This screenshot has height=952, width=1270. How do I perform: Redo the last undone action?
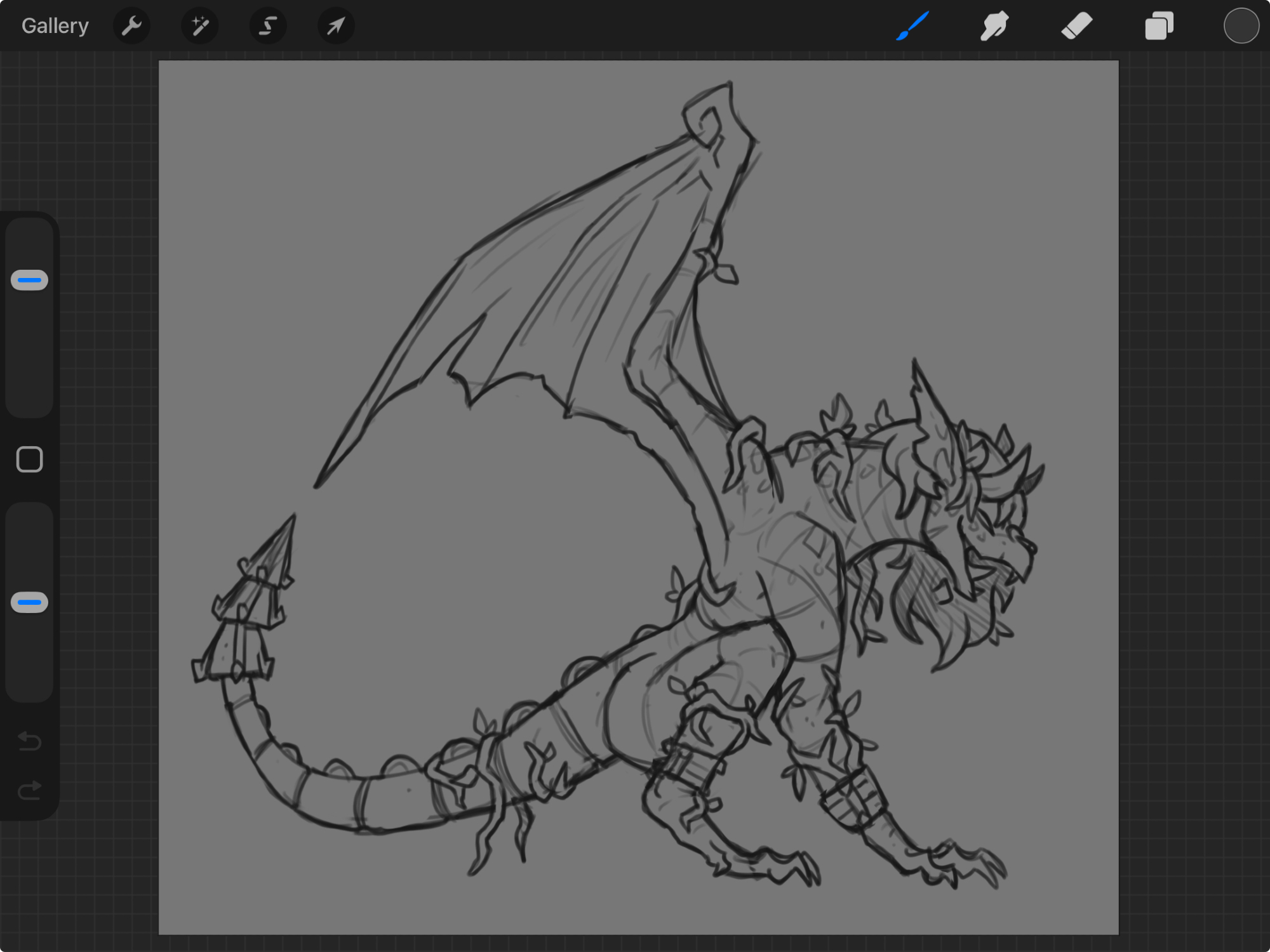(29, 790)
